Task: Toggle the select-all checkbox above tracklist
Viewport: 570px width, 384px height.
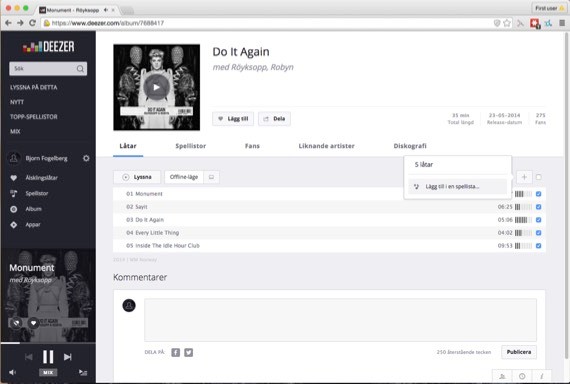Action: click(x=539, y=177)
